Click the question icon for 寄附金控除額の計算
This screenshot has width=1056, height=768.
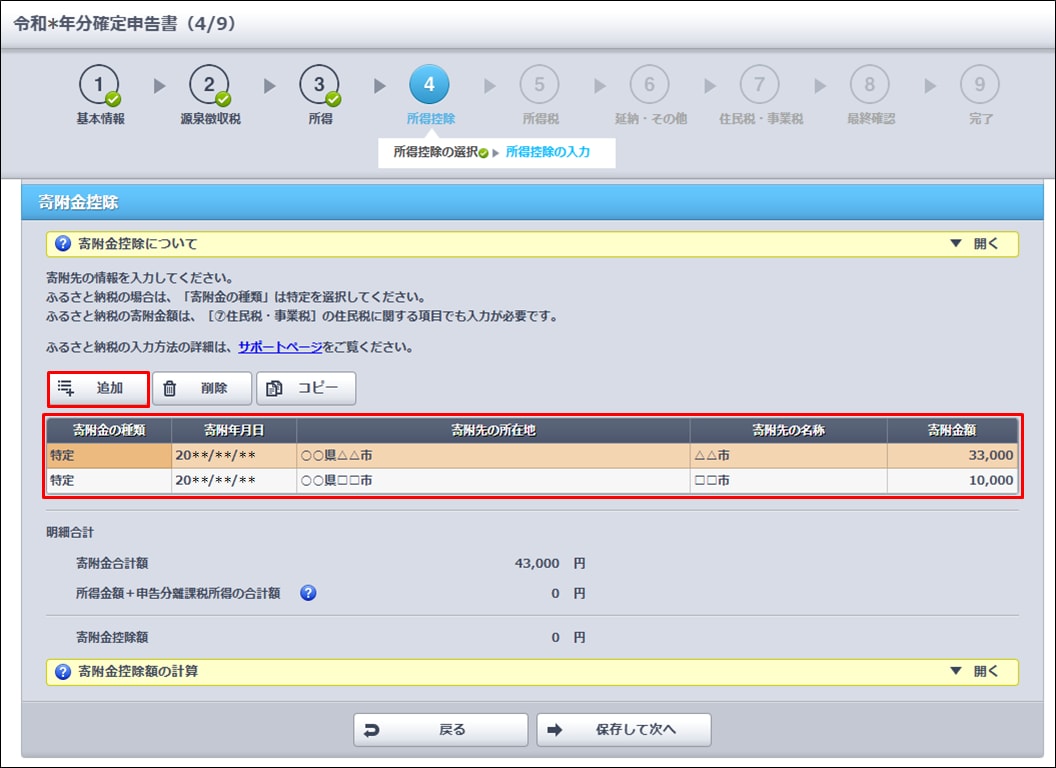tap(63, 672)
